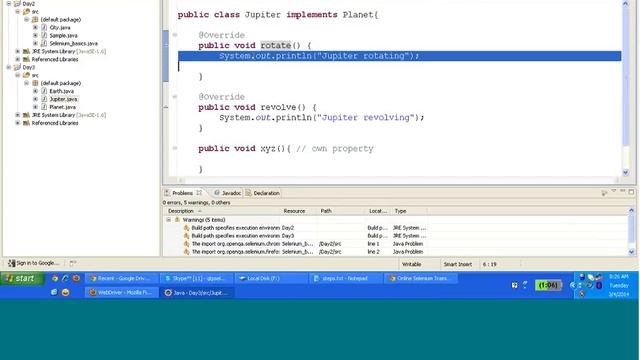Select City.java file icon
Image resolution: width=640 pixels, height=360 pixels.
tap(44, 27)
